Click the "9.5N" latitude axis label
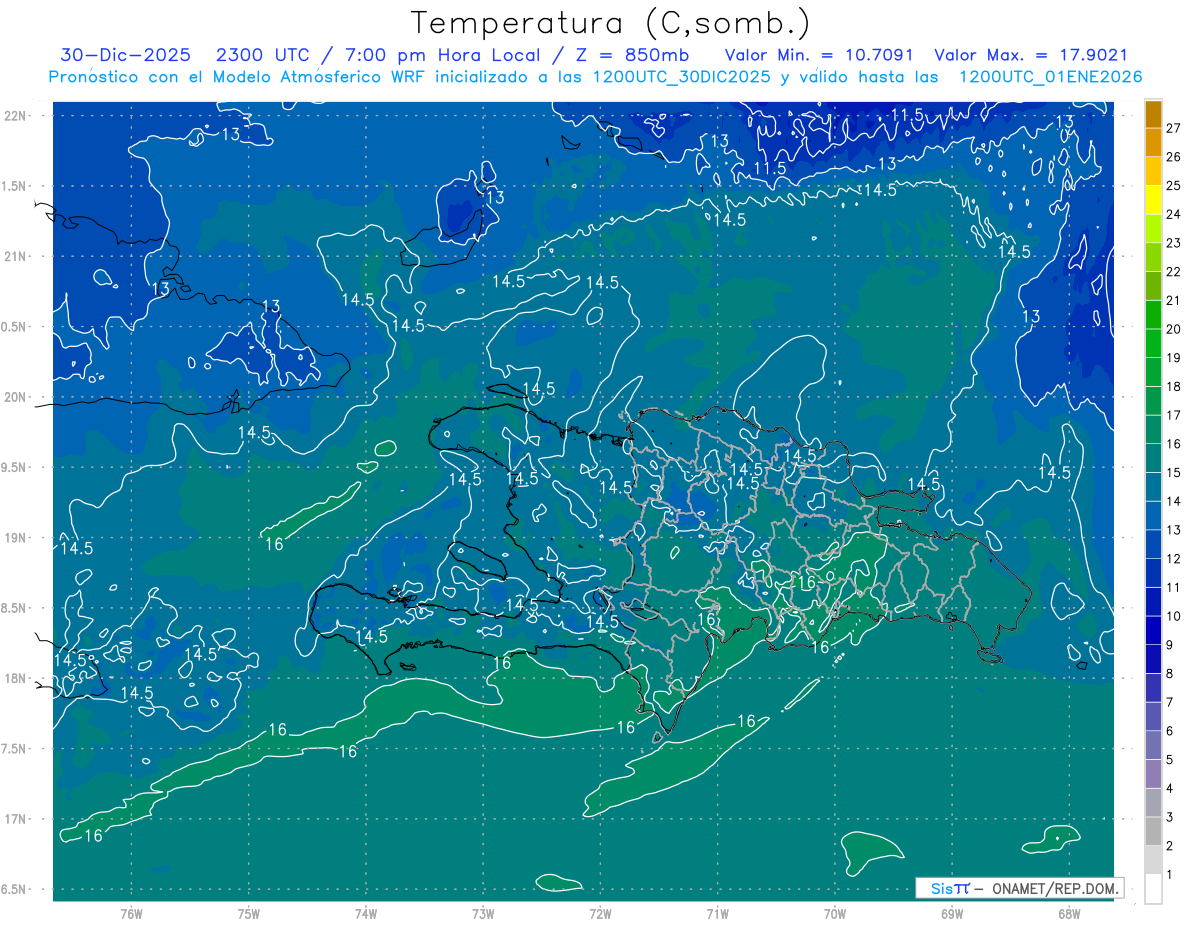The image size is (1200, 927). [15, 468]
